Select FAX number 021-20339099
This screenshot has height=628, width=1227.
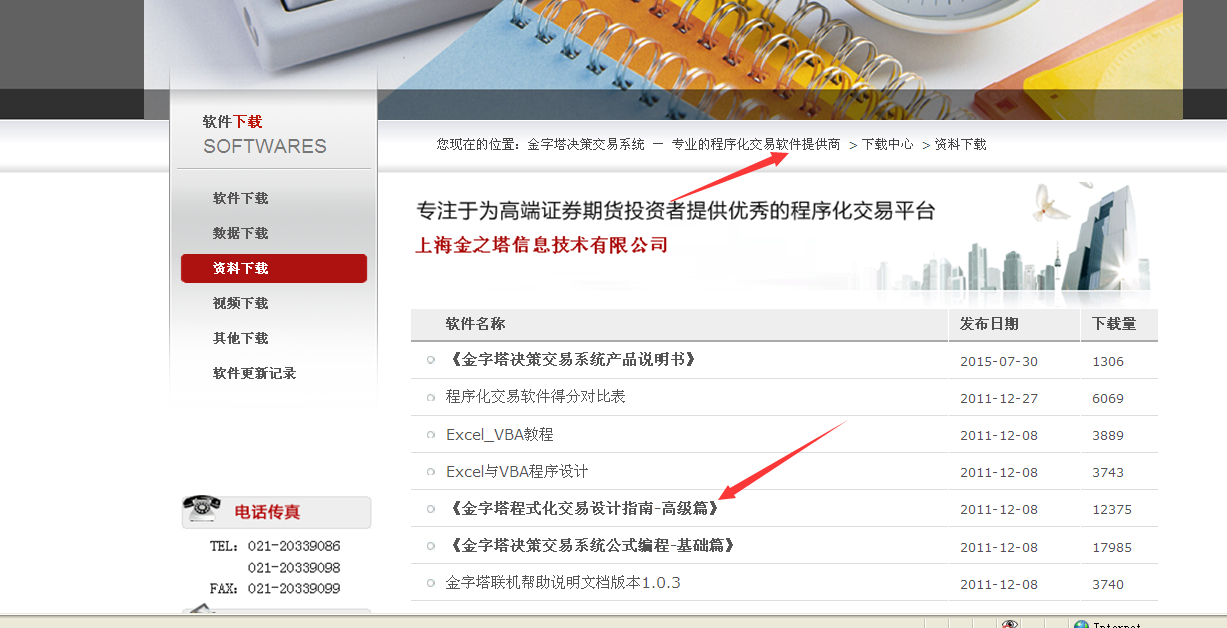pyautogui.click(x=294, y=589)
